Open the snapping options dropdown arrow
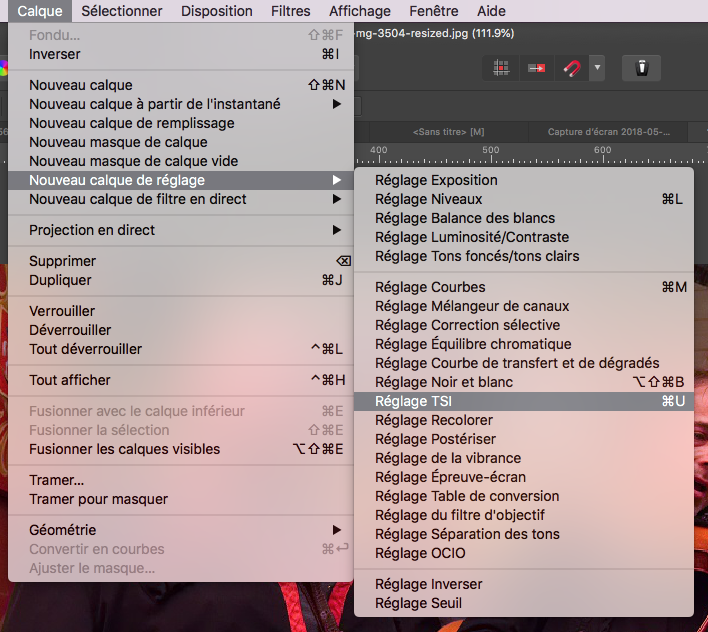Viewport: 708px width, 632px height. pos(597,68)
